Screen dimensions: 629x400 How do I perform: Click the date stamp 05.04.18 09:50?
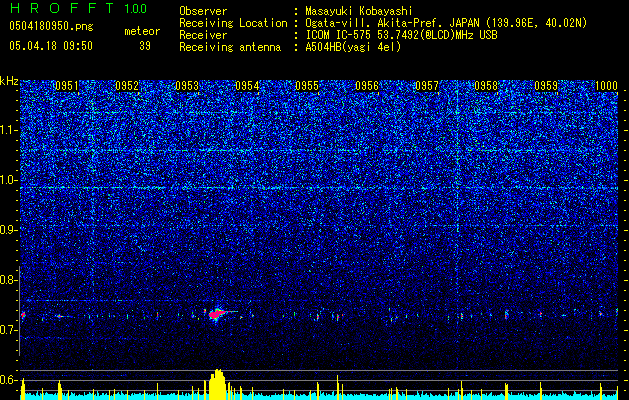point(51,45)
